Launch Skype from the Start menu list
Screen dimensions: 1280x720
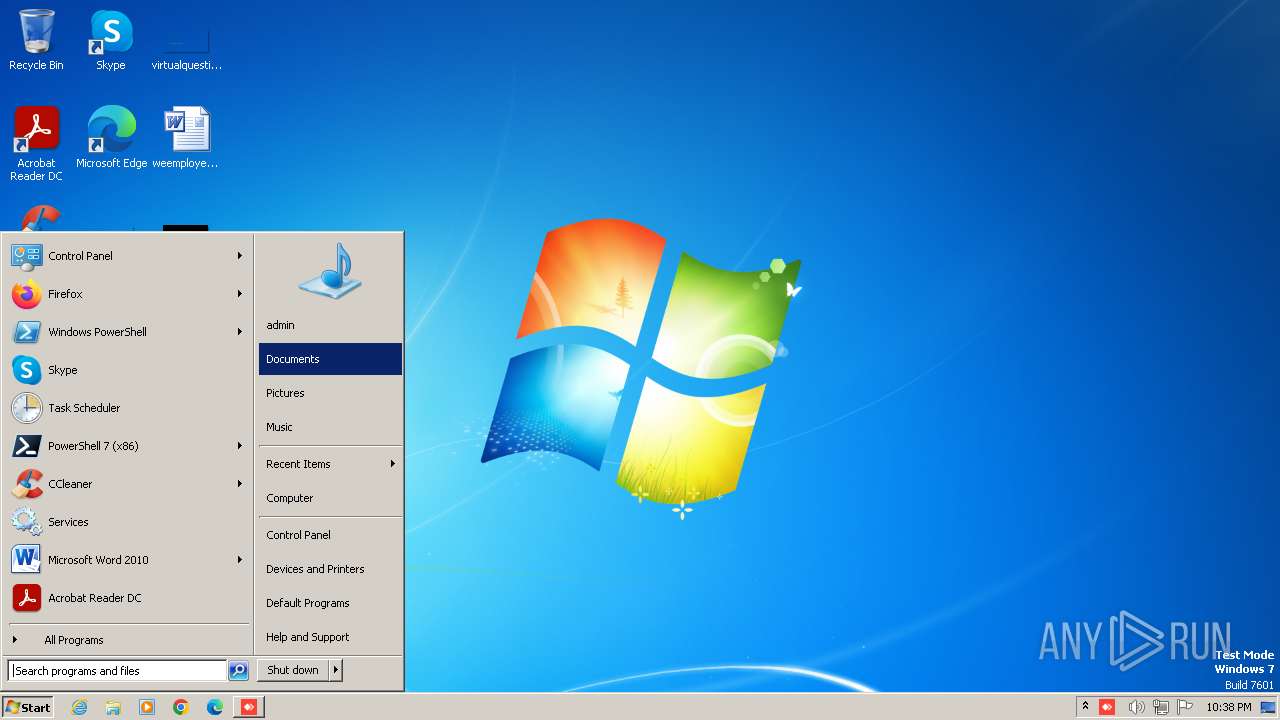128,370
